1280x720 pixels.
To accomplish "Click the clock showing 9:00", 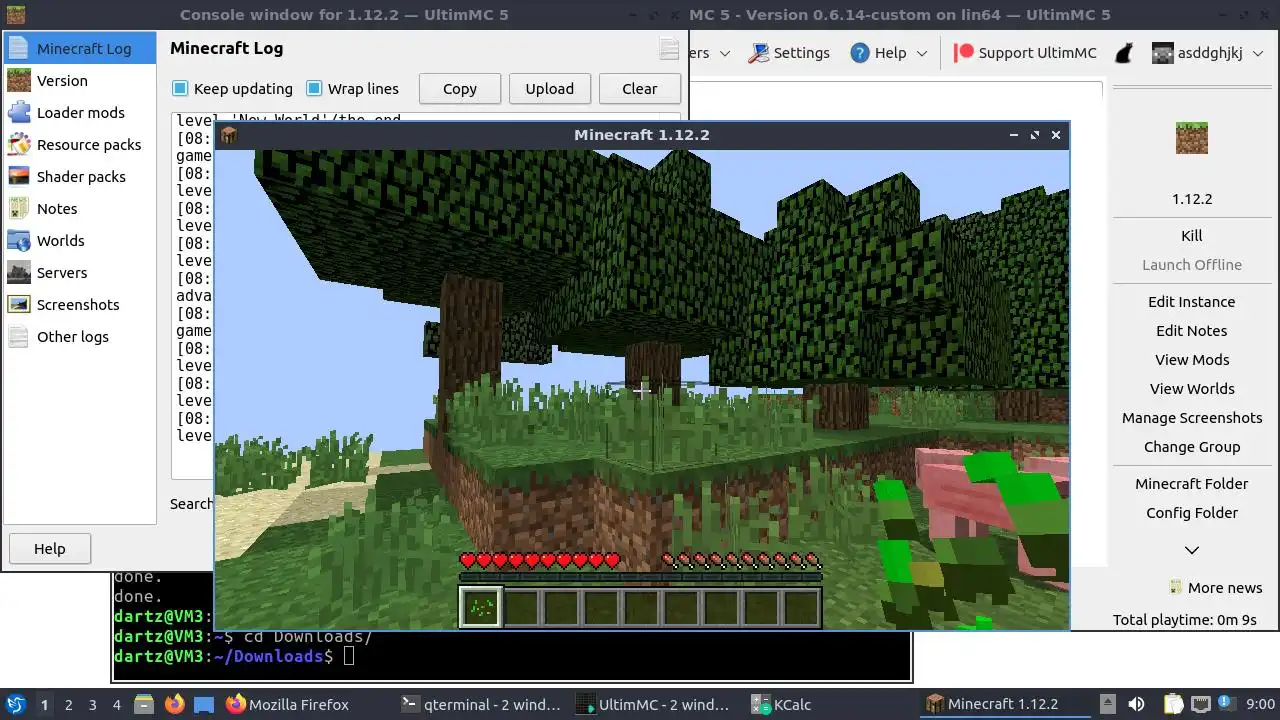I will [x=1261, y=705].
